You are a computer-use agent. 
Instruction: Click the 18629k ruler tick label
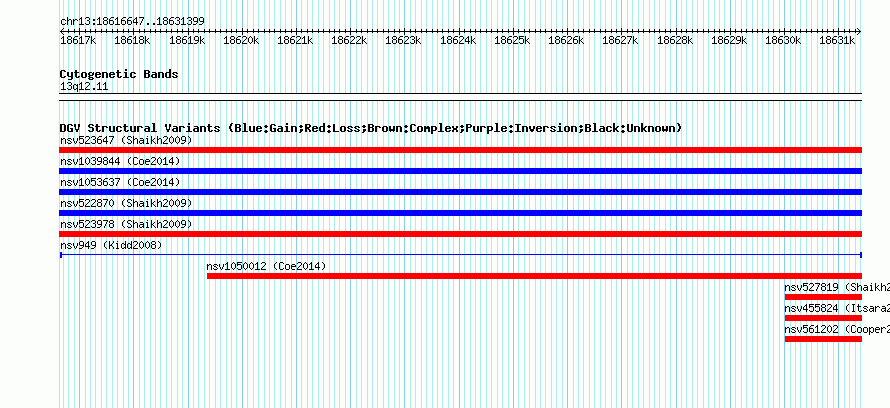tap(729, 40)
